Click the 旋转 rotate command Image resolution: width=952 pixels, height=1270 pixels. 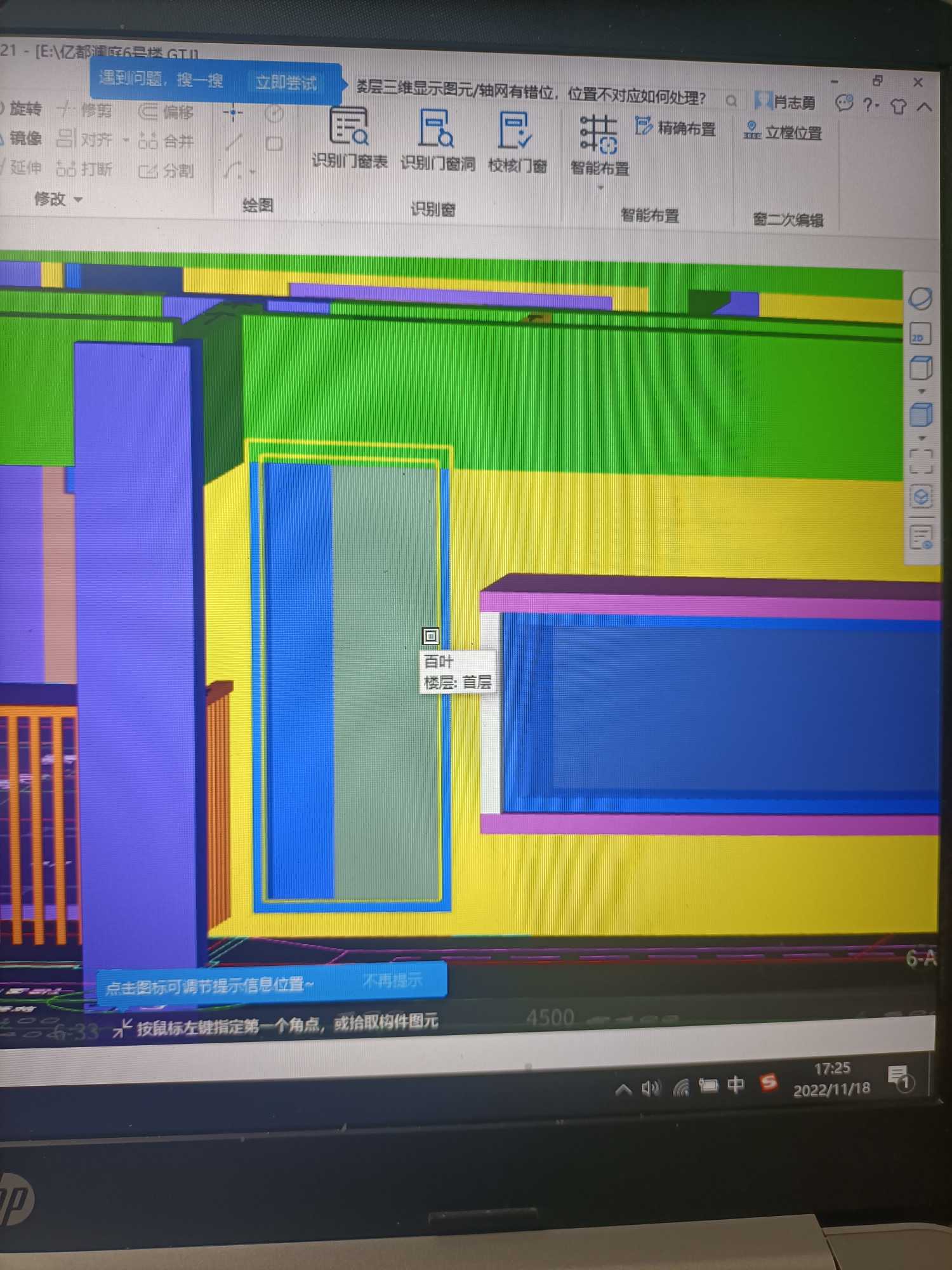[20, 109]
